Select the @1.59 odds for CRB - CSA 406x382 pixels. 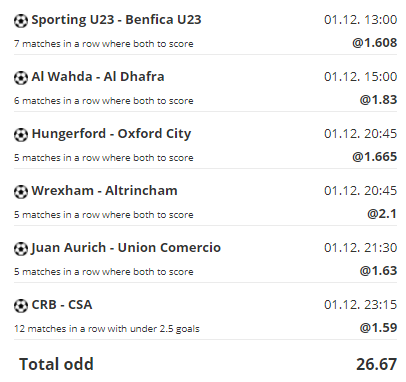(x=378, y=328)
